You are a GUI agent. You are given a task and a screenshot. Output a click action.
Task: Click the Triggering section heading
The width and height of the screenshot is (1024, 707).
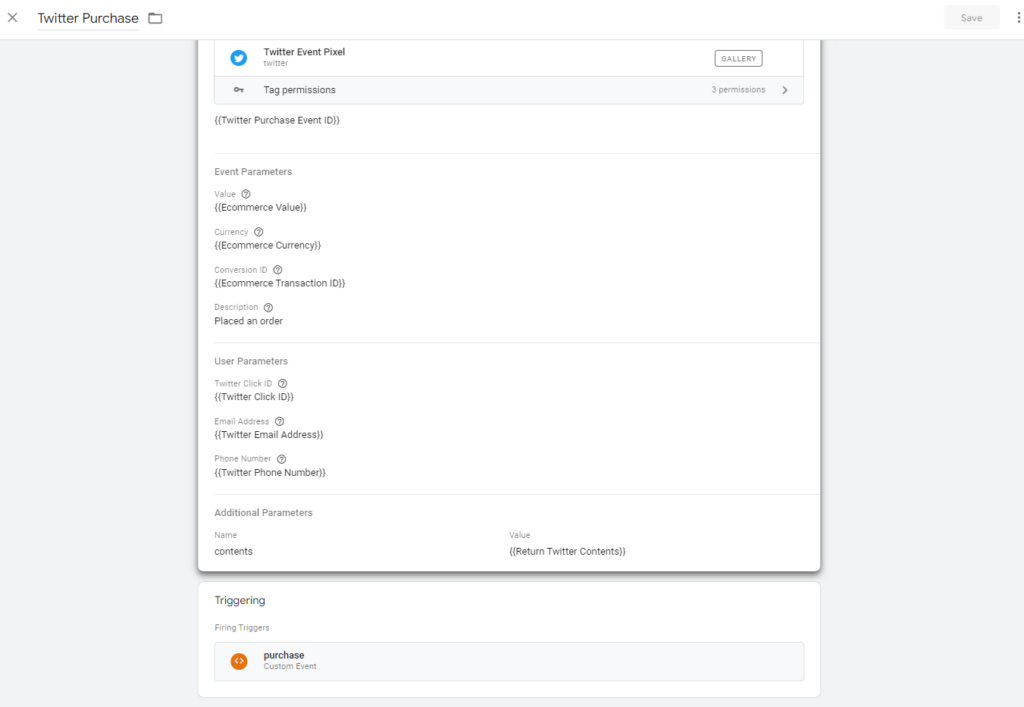tap(240, 601)
